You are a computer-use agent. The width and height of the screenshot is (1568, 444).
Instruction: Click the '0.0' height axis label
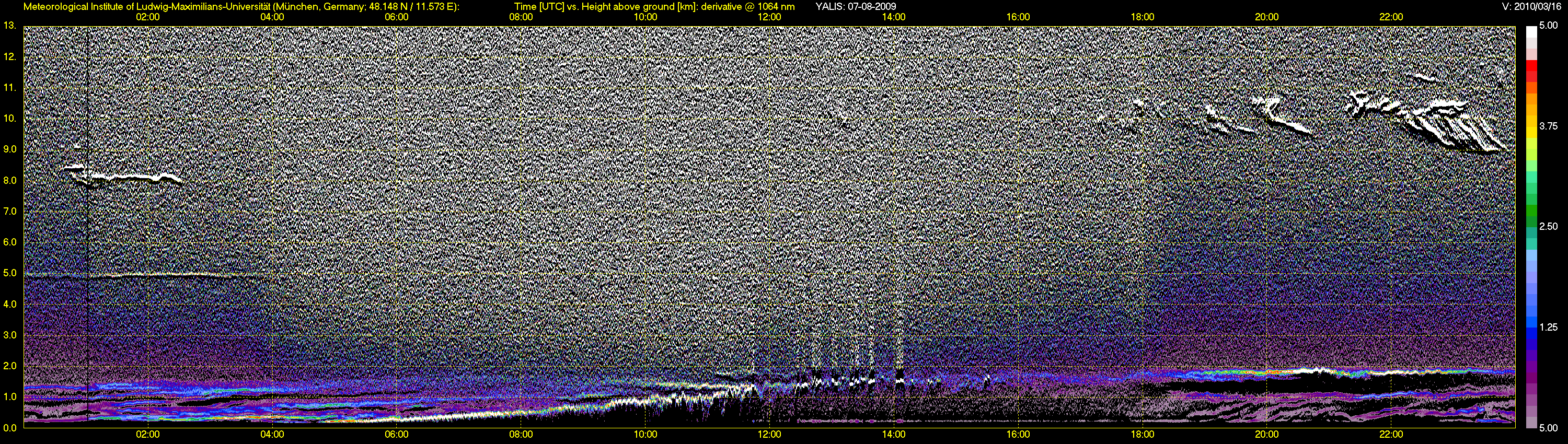10,428
